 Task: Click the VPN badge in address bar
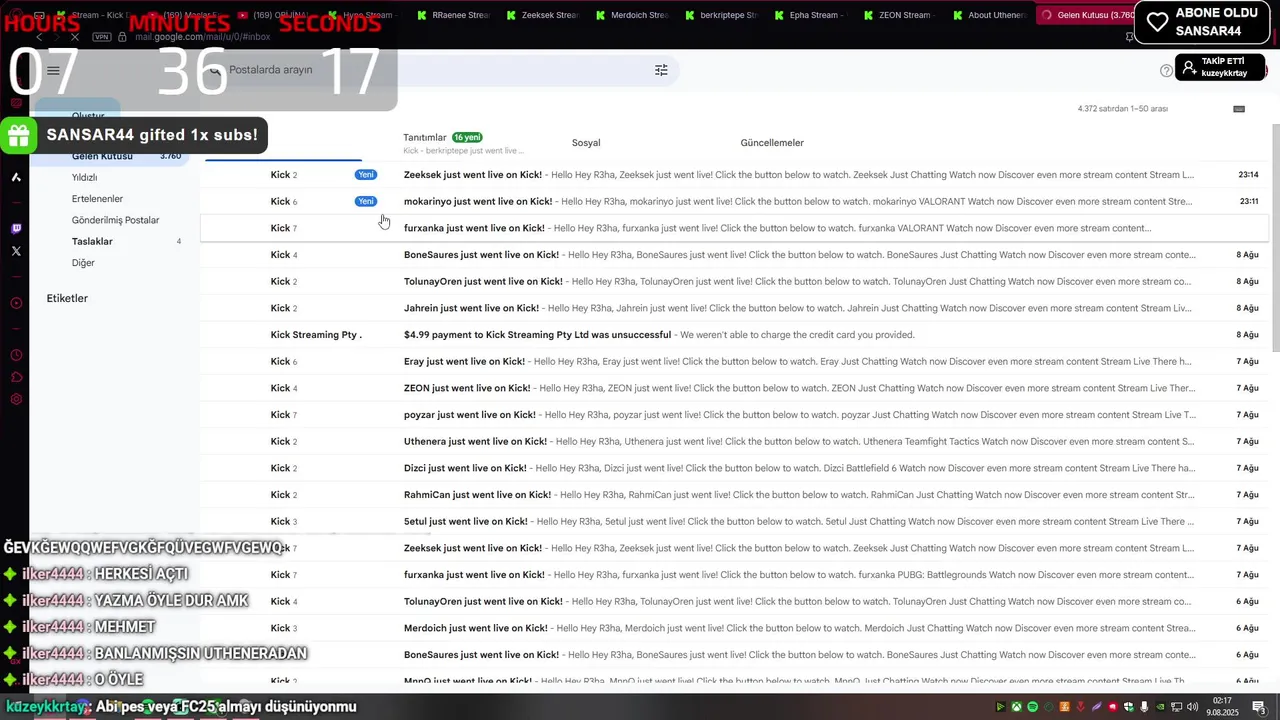(x=102, y=37)
